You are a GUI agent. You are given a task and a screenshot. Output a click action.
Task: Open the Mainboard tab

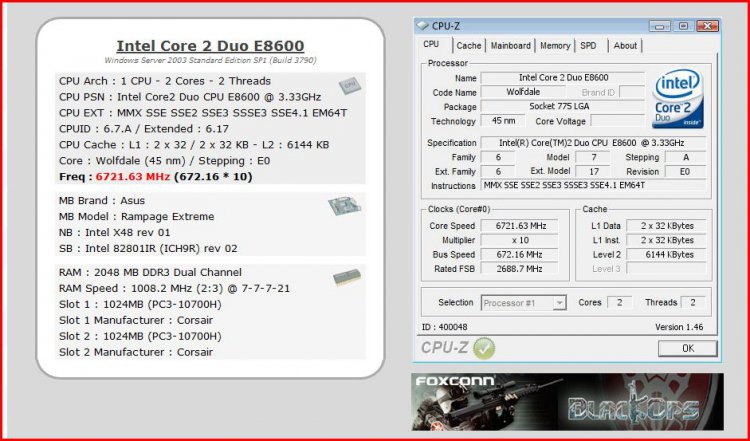[x=510, y=45]
